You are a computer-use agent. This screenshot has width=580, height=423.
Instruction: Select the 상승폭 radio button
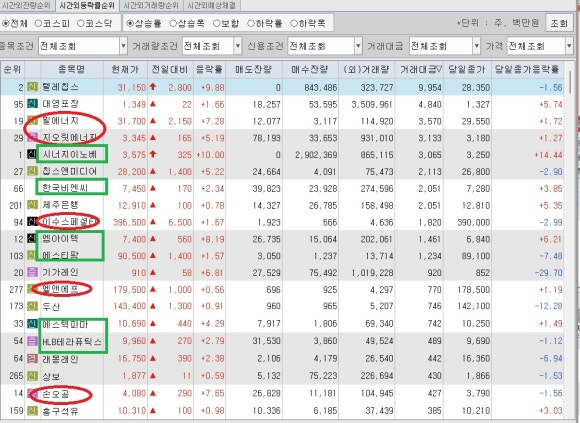(x=173, y=23)
